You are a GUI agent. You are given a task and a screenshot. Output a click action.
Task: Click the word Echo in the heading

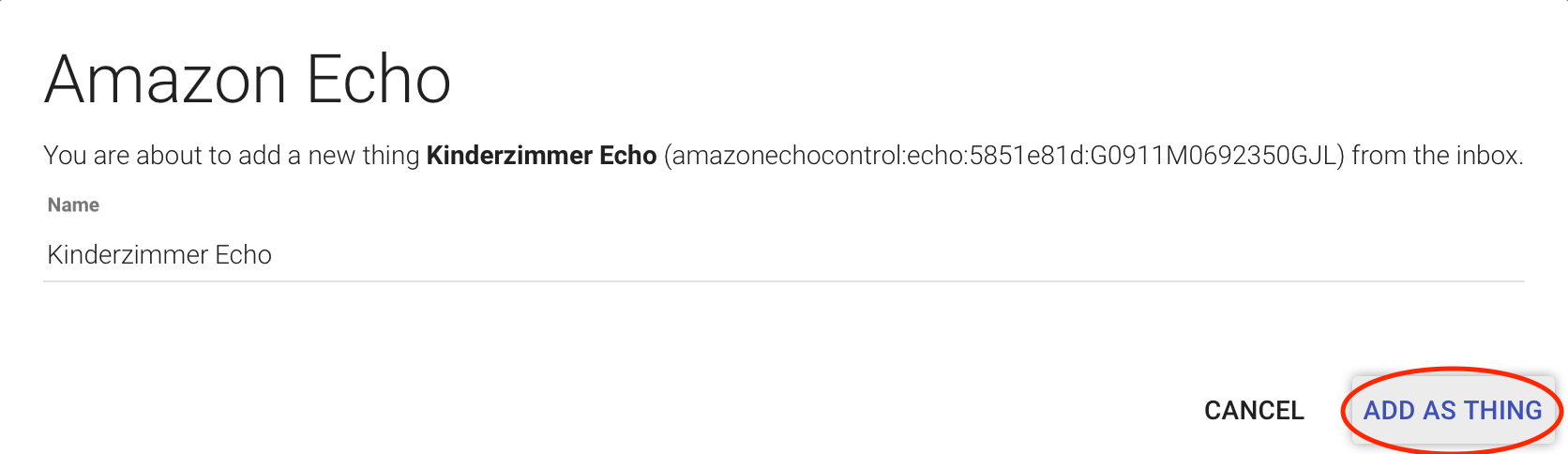379,81
